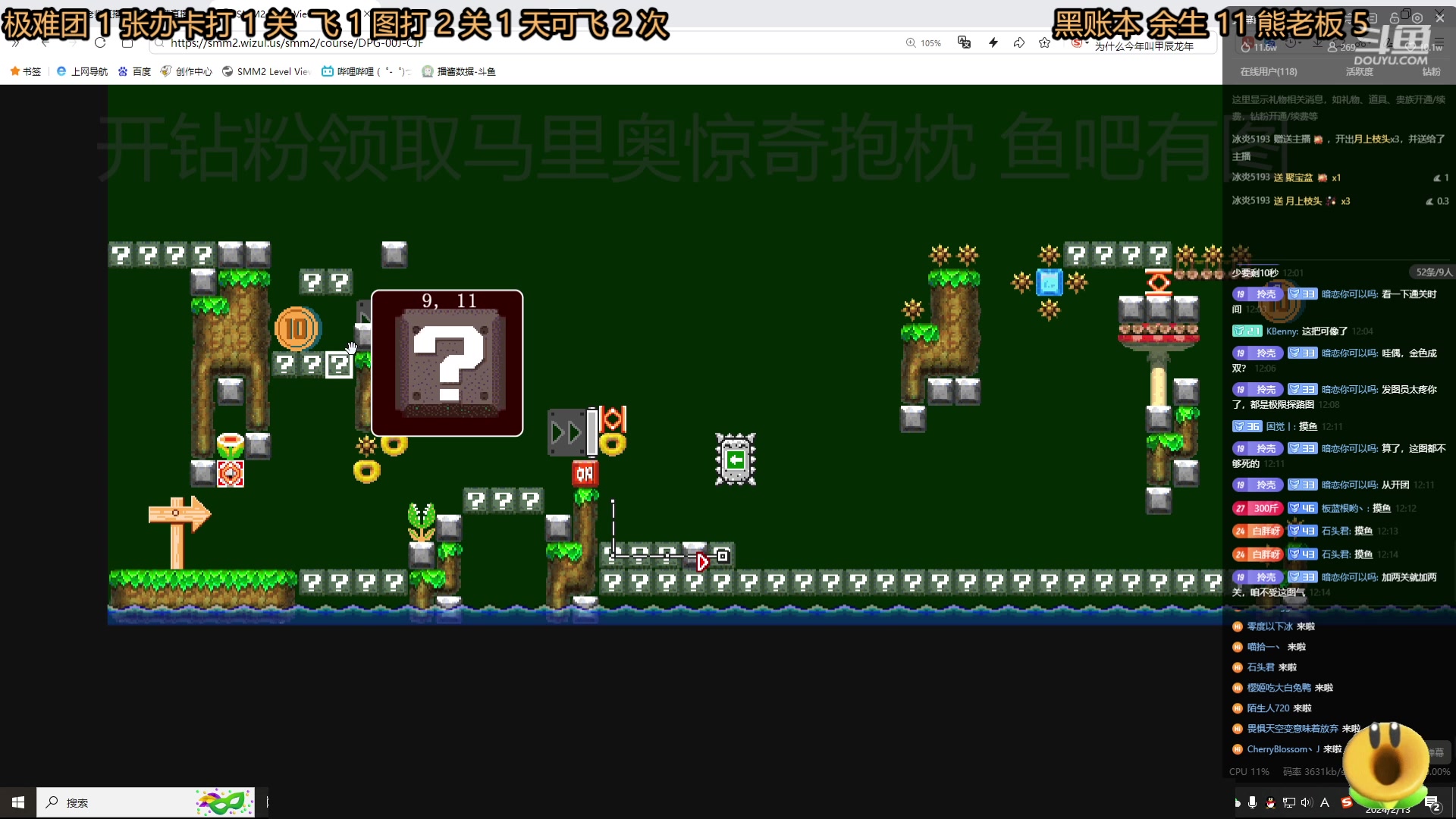Switch to the 钻粉 tab
Viewport: 1456px width, 819px height.
coord(1431,71)
